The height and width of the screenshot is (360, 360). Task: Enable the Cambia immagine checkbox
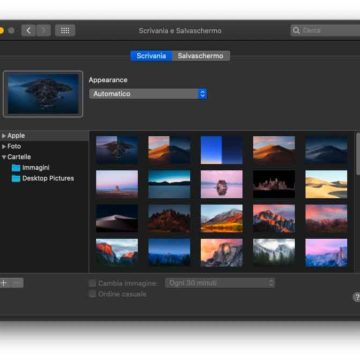coord(92,283)
